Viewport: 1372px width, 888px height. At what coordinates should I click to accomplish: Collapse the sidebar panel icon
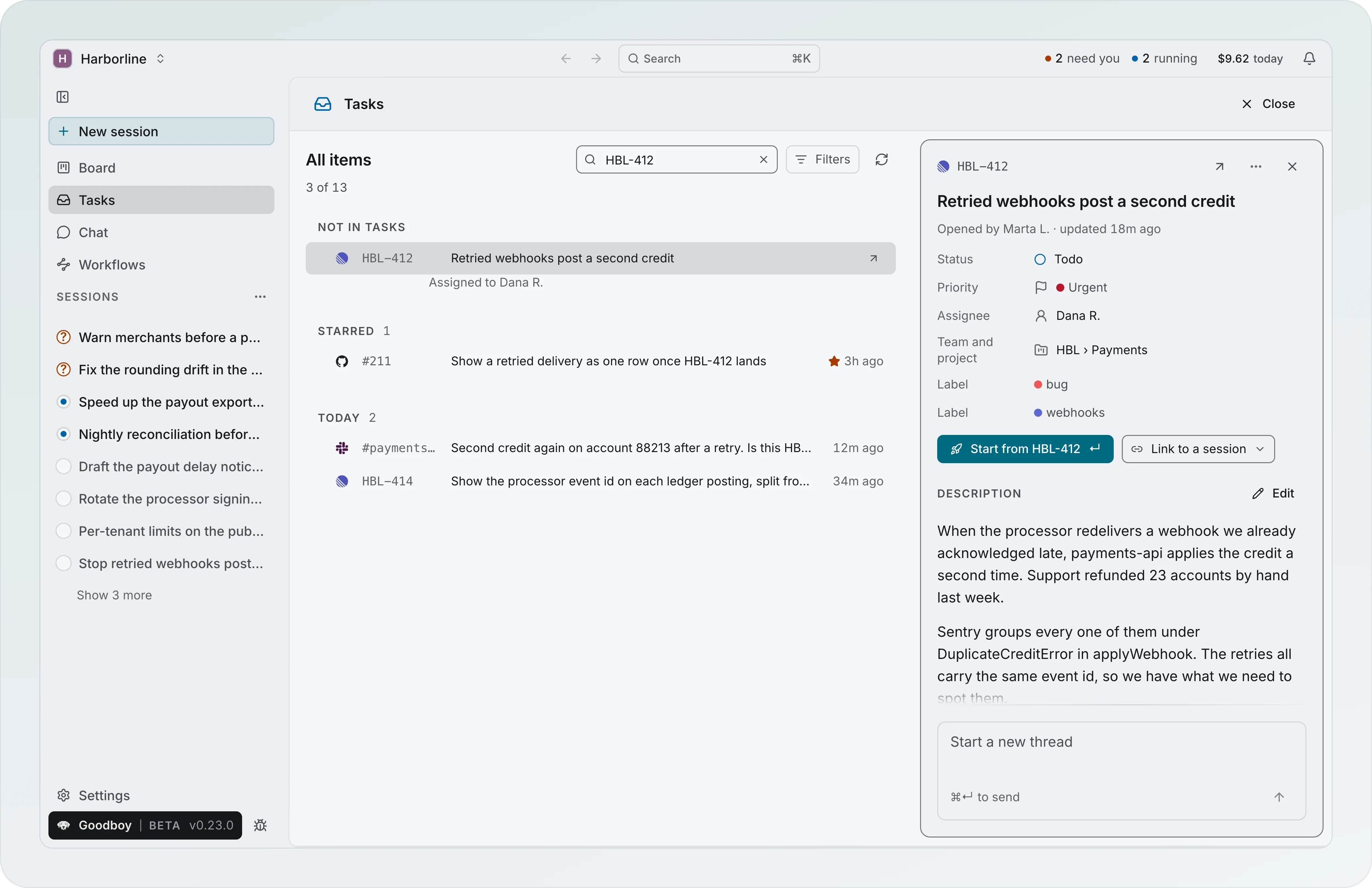(63, 97)
